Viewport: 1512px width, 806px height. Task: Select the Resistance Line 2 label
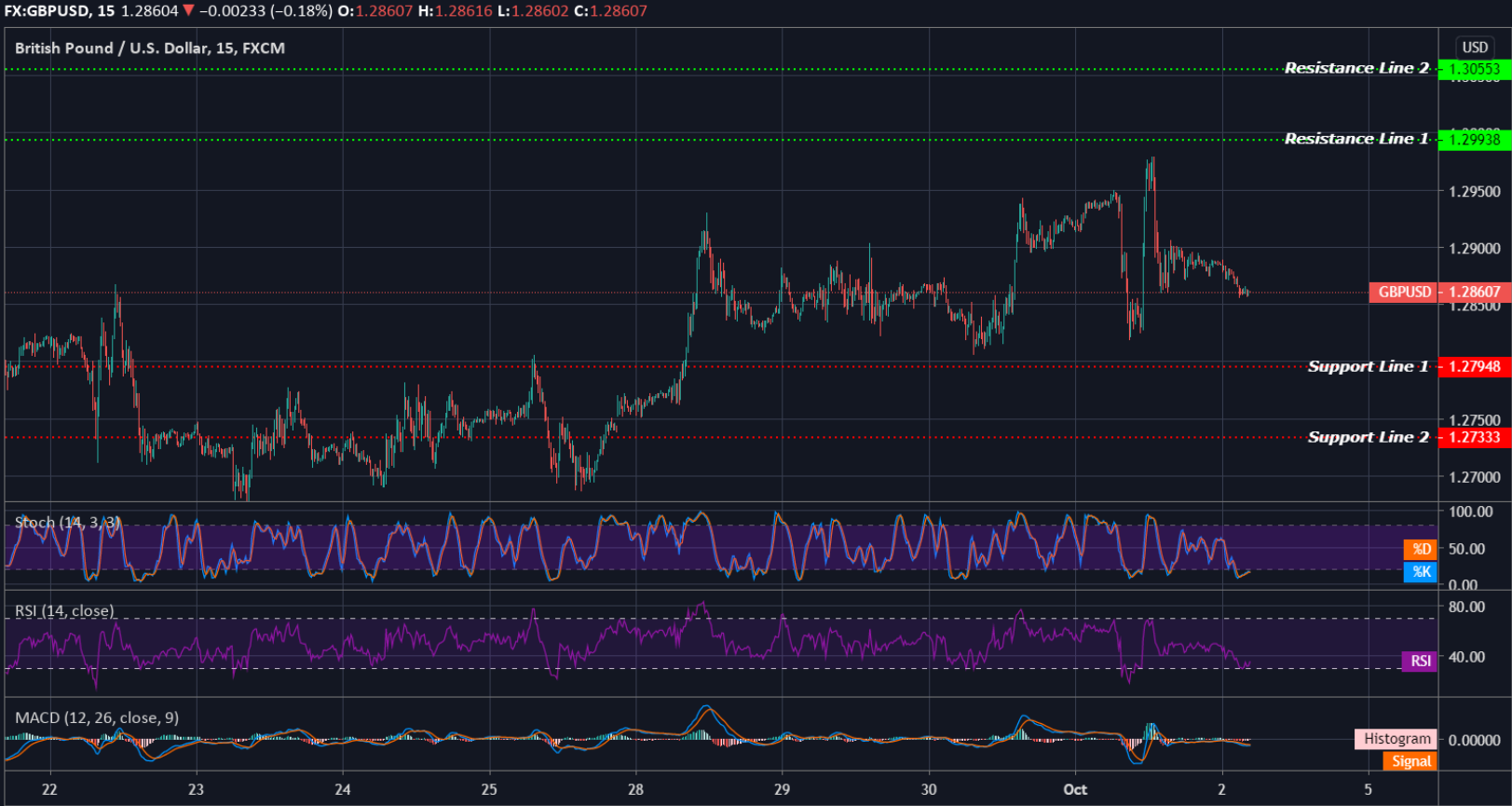pyautogui.click(x=1356, y=68)
